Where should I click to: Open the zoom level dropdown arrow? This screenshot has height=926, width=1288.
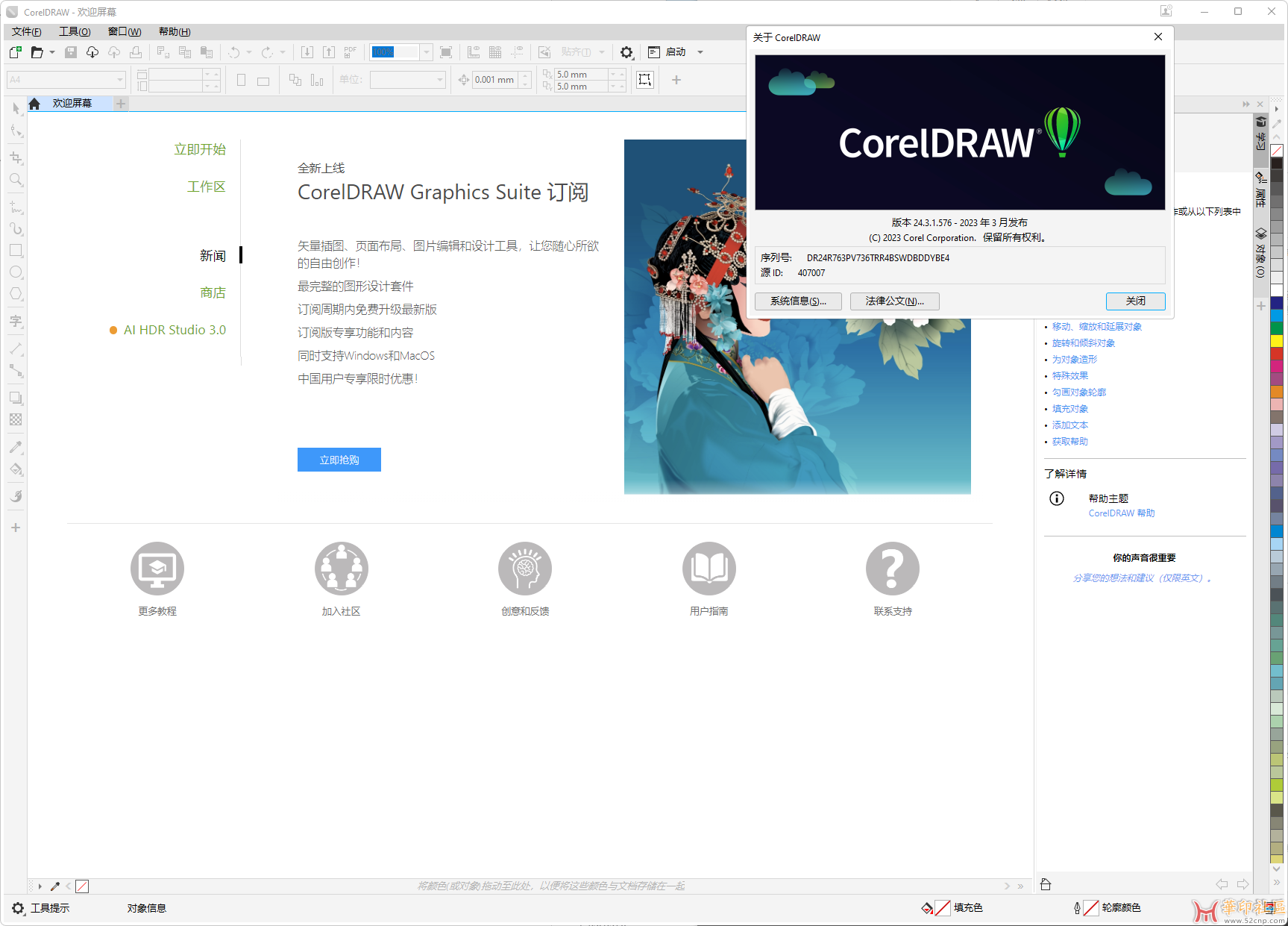tap(427, 52)
